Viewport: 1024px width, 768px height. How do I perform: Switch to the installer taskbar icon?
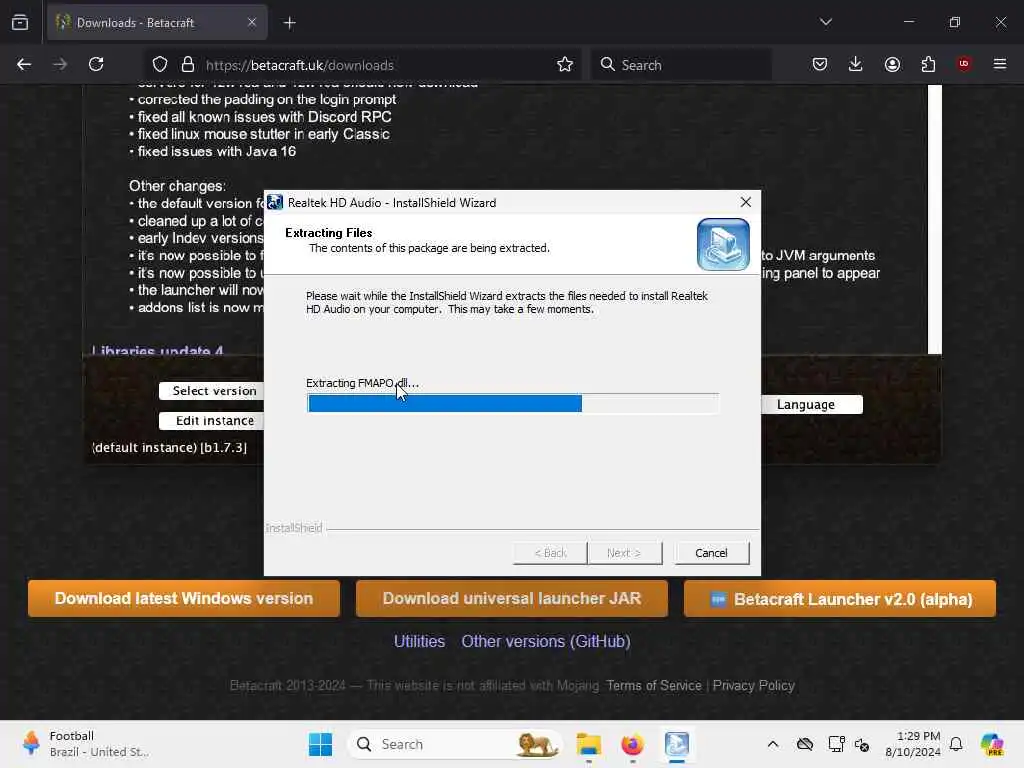click(677, 744)
